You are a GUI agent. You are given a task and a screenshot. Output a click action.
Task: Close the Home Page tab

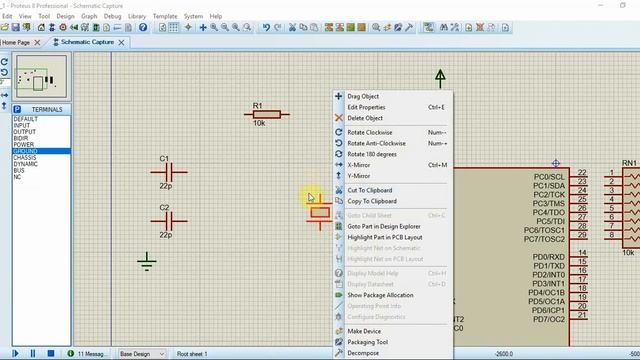coord(37,42)
